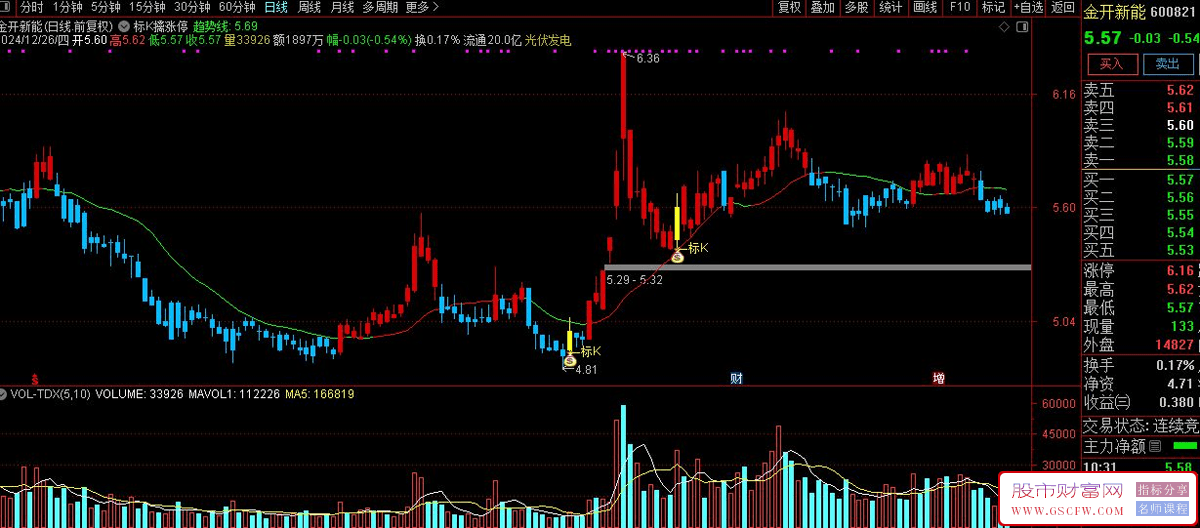This screenshot has width=1200, height=528.
Task: Select the 60分钟 period tab
Action: click(x=237, y=7)
